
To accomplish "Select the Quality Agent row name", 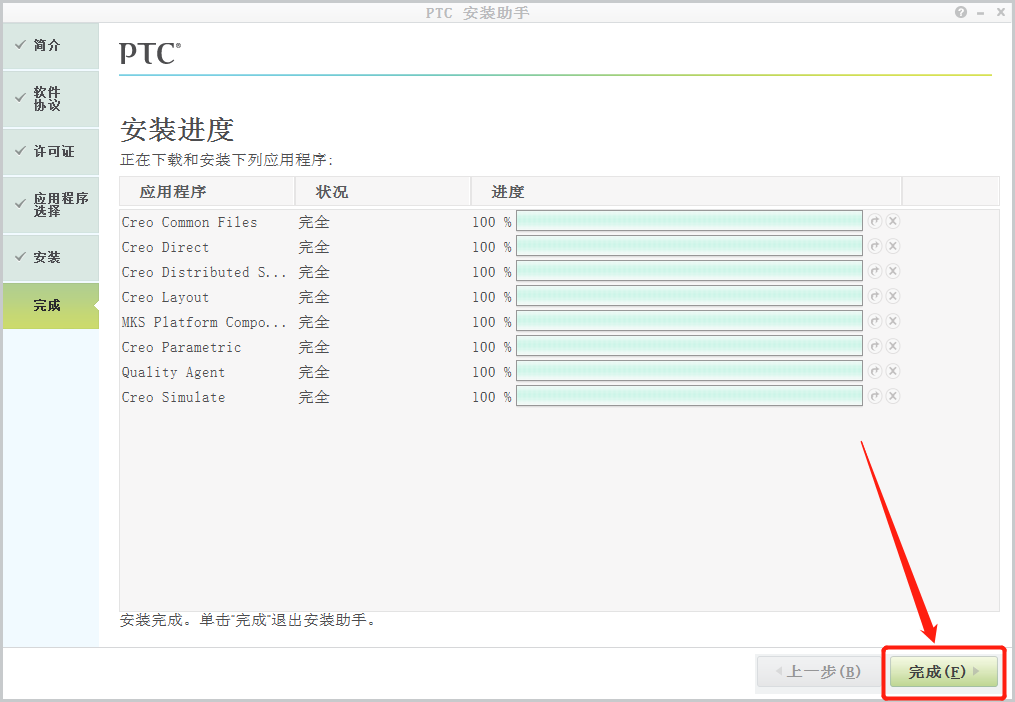I will click(x=173, y=372).
